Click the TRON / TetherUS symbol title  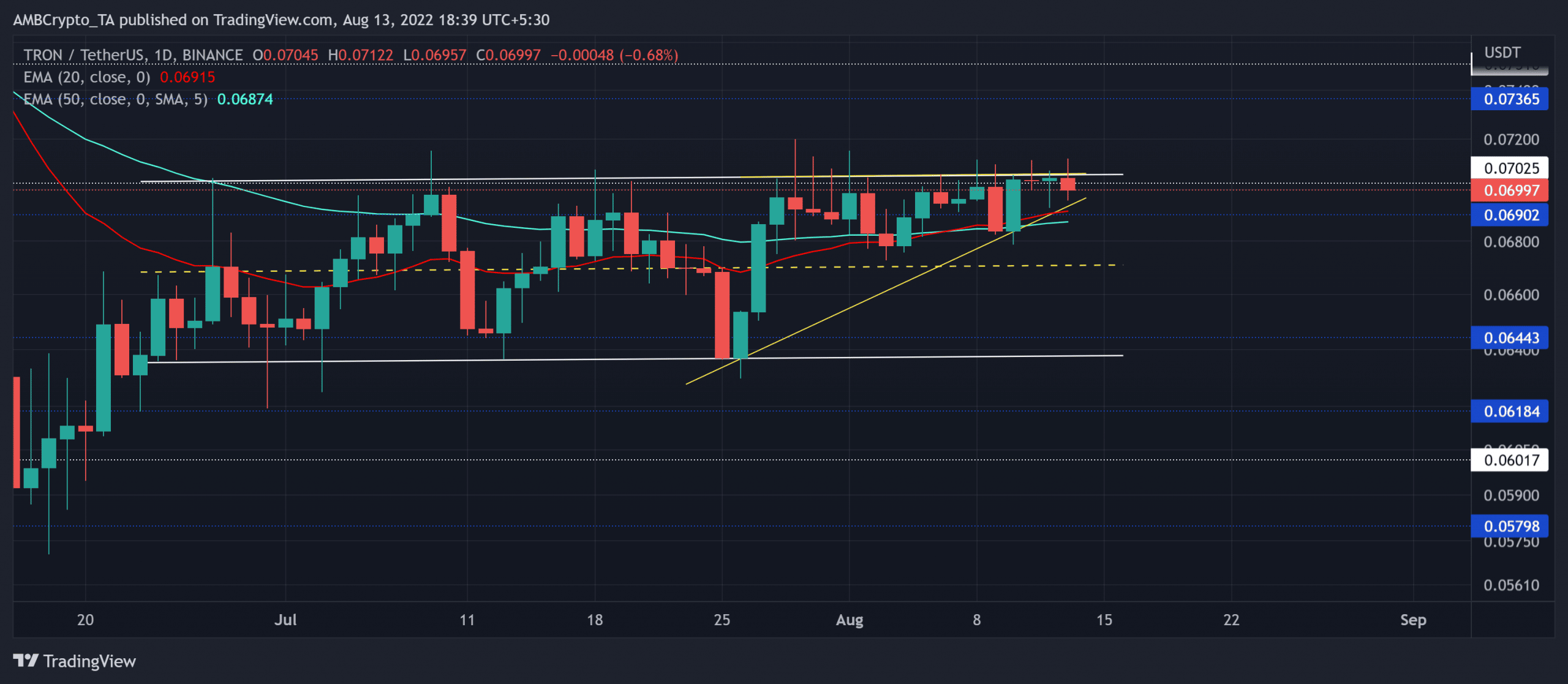pos(133,55)
